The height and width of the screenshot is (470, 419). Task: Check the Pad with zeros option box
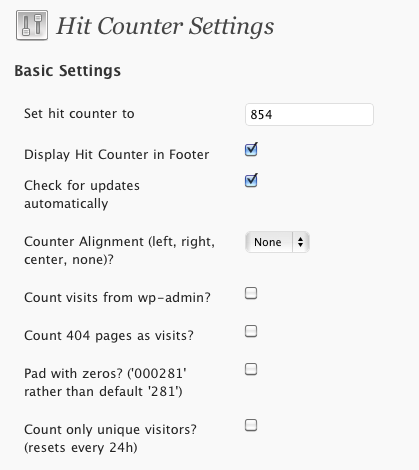[251, 369]
